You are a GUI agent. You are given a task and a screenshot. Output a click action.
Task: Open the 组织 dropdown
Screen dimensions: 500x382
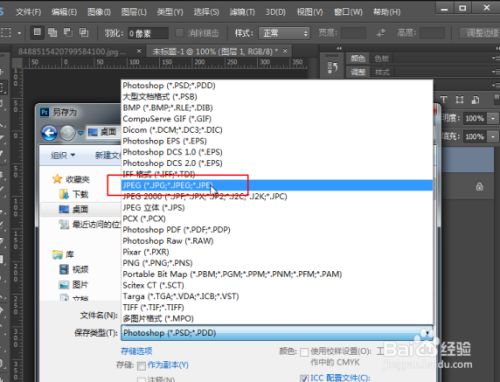point(62,155)
